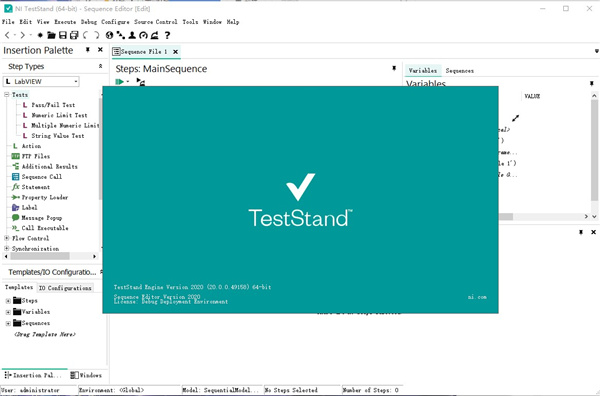Open the run button dropdown arrow
The width and height of the screenshot is (600, 396).
(x=128, y=81)
